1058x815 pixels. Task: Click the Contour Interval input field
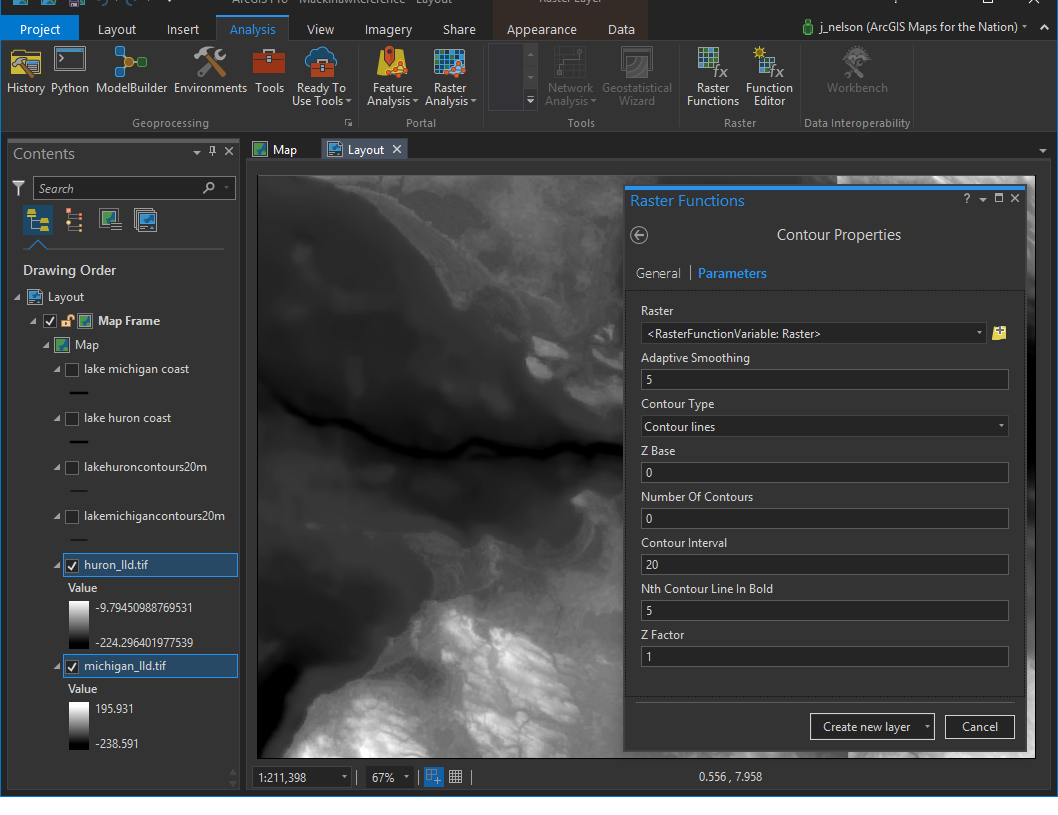pos(824,565)
